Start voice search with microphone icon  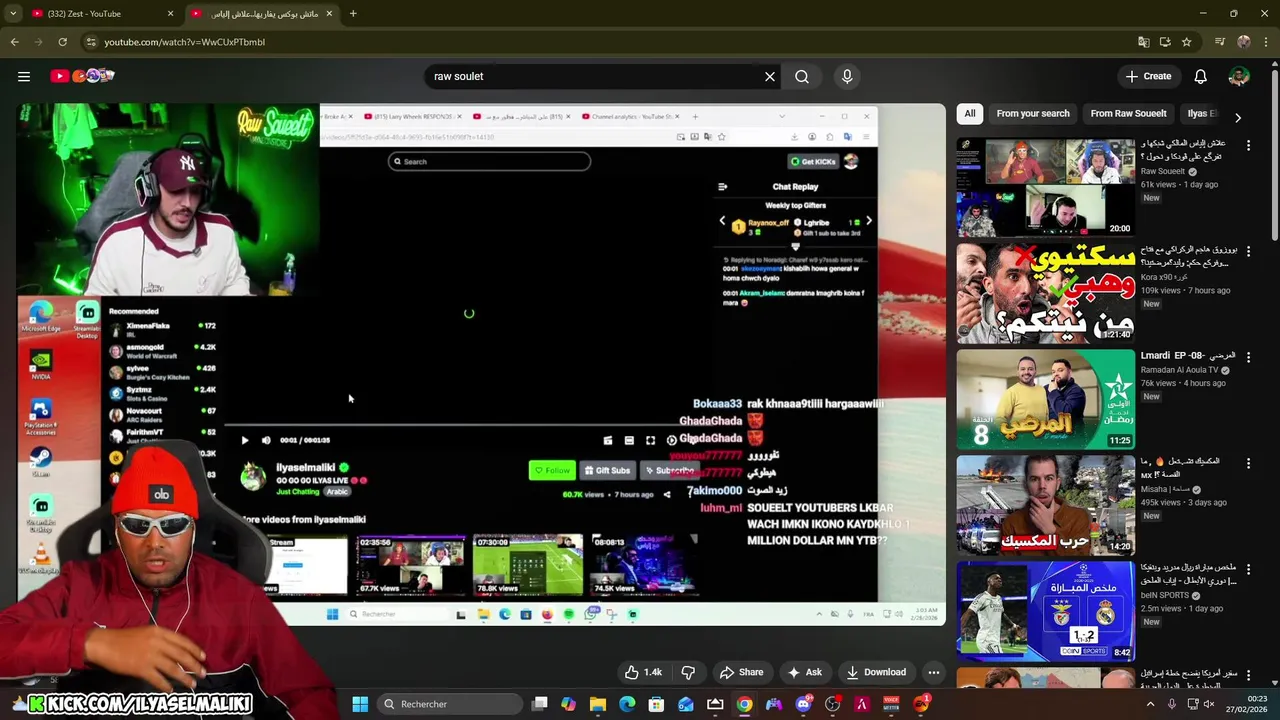(x=847, y=76)
